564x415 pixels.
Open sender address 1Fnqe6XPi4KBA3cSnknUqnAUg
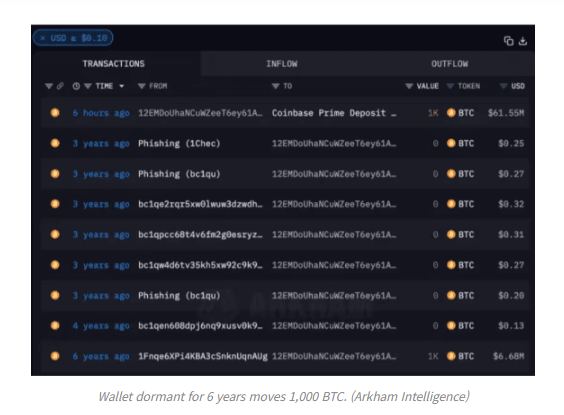203,356
